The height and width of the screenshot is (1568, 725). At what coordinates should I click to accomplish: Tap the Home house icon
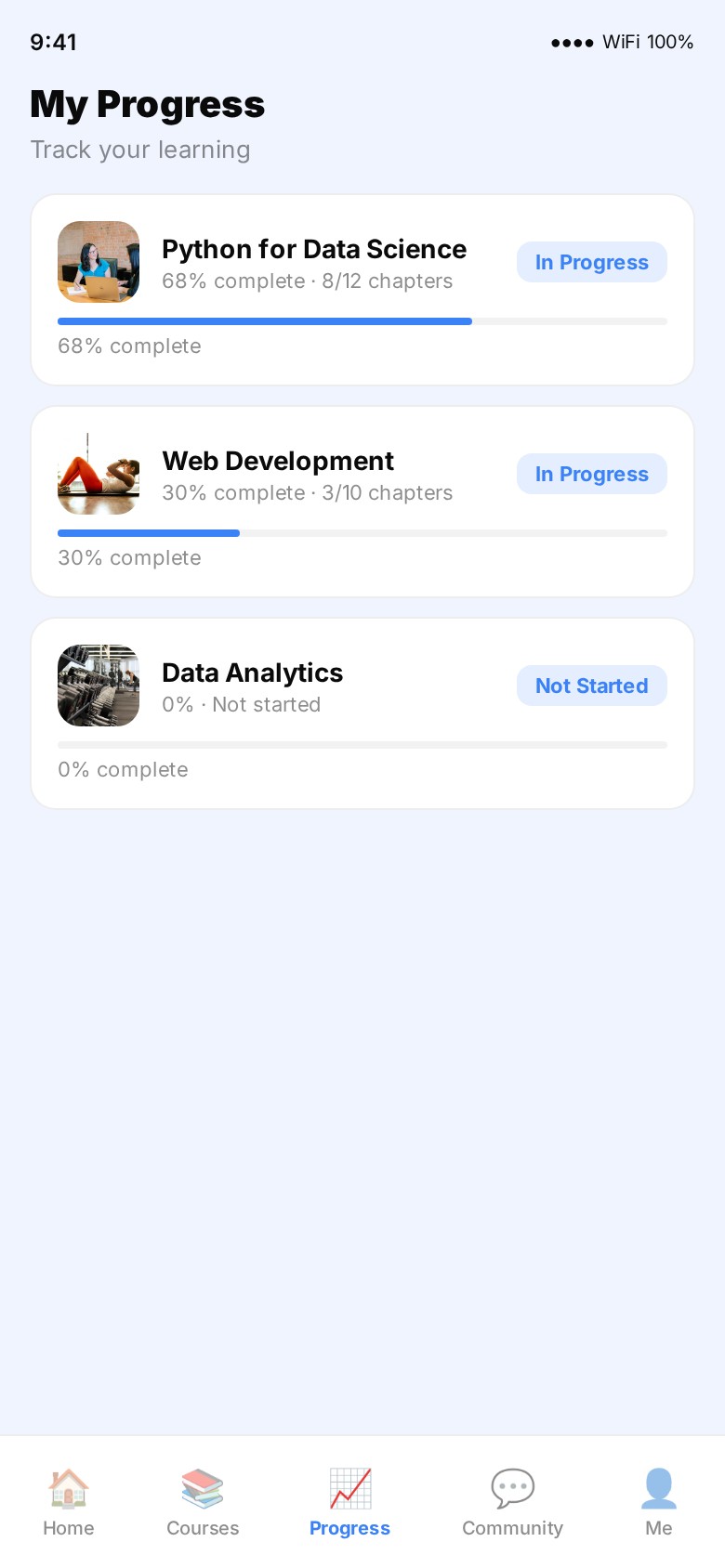[x=69, y=1488]
